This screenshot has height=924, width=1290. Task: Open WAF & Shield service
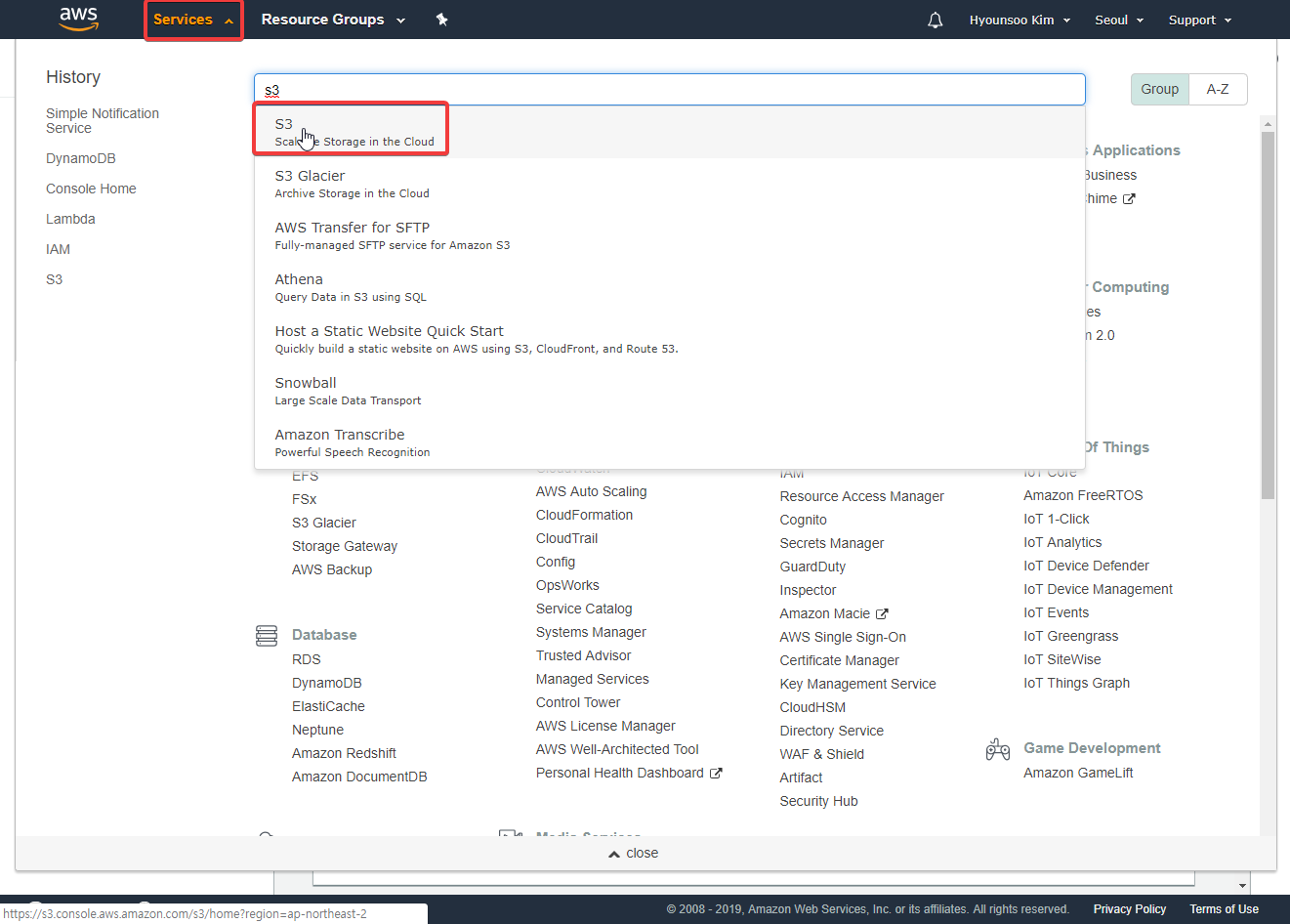(821, 754)
